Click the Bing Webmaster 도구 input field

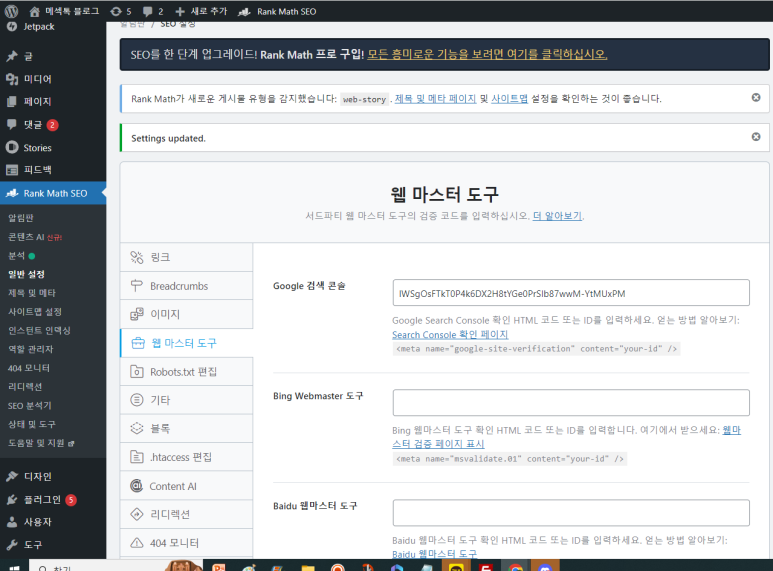coord(571,403)
